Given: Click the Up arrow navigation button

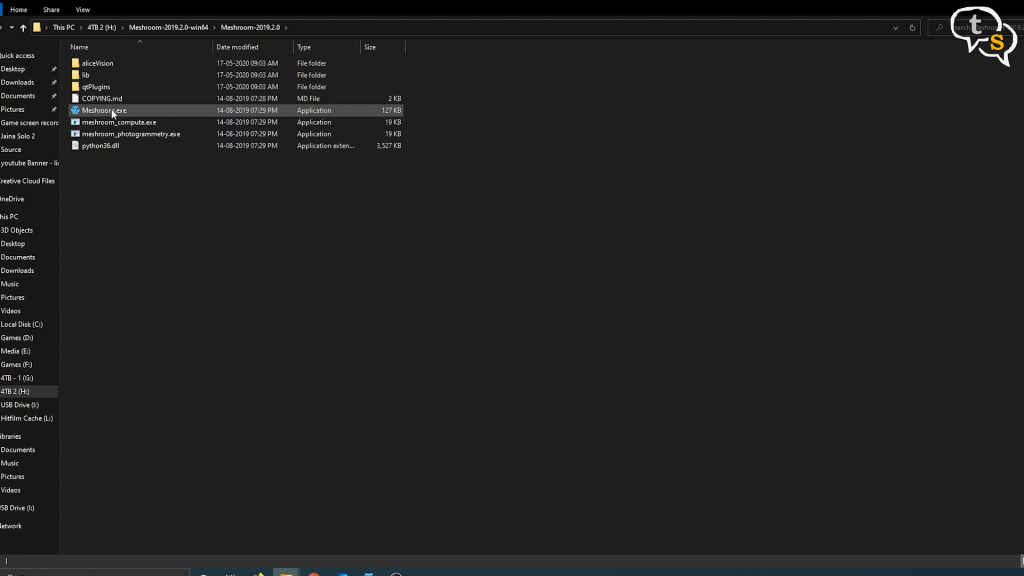Looking at the screenshot, I should pyautogui.click(x=23, y=28).
